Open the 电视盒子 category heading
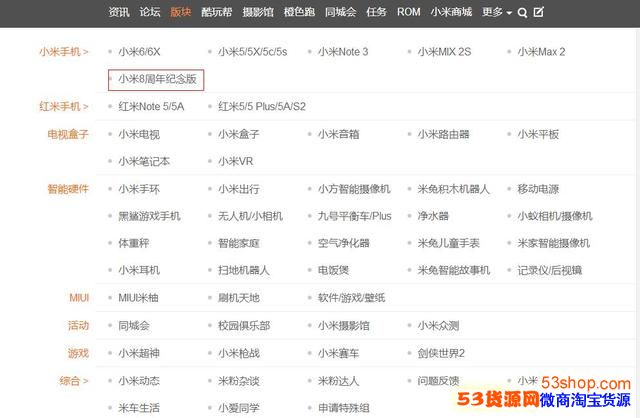The width and height of the screenshot is (640, 418). coord(68,134)
